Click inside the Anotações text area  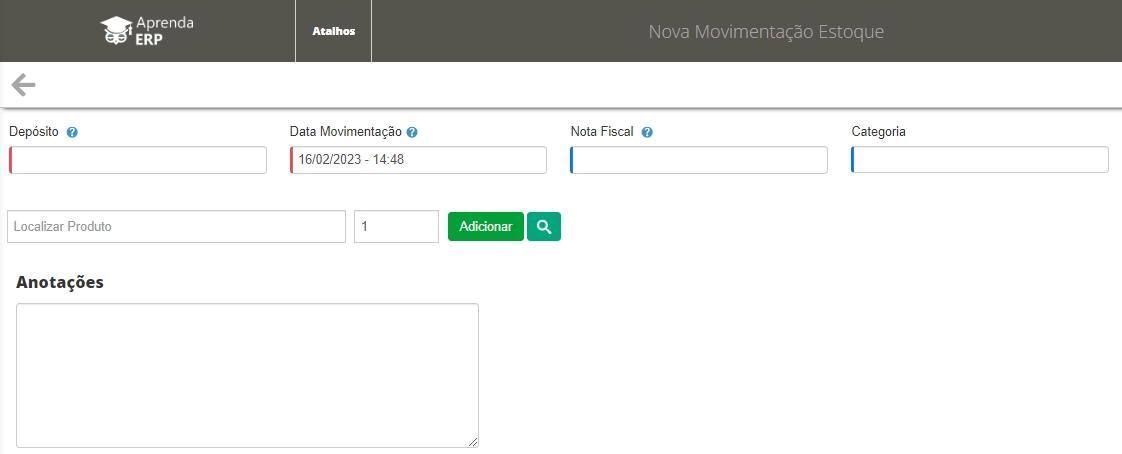click(247, 375)
